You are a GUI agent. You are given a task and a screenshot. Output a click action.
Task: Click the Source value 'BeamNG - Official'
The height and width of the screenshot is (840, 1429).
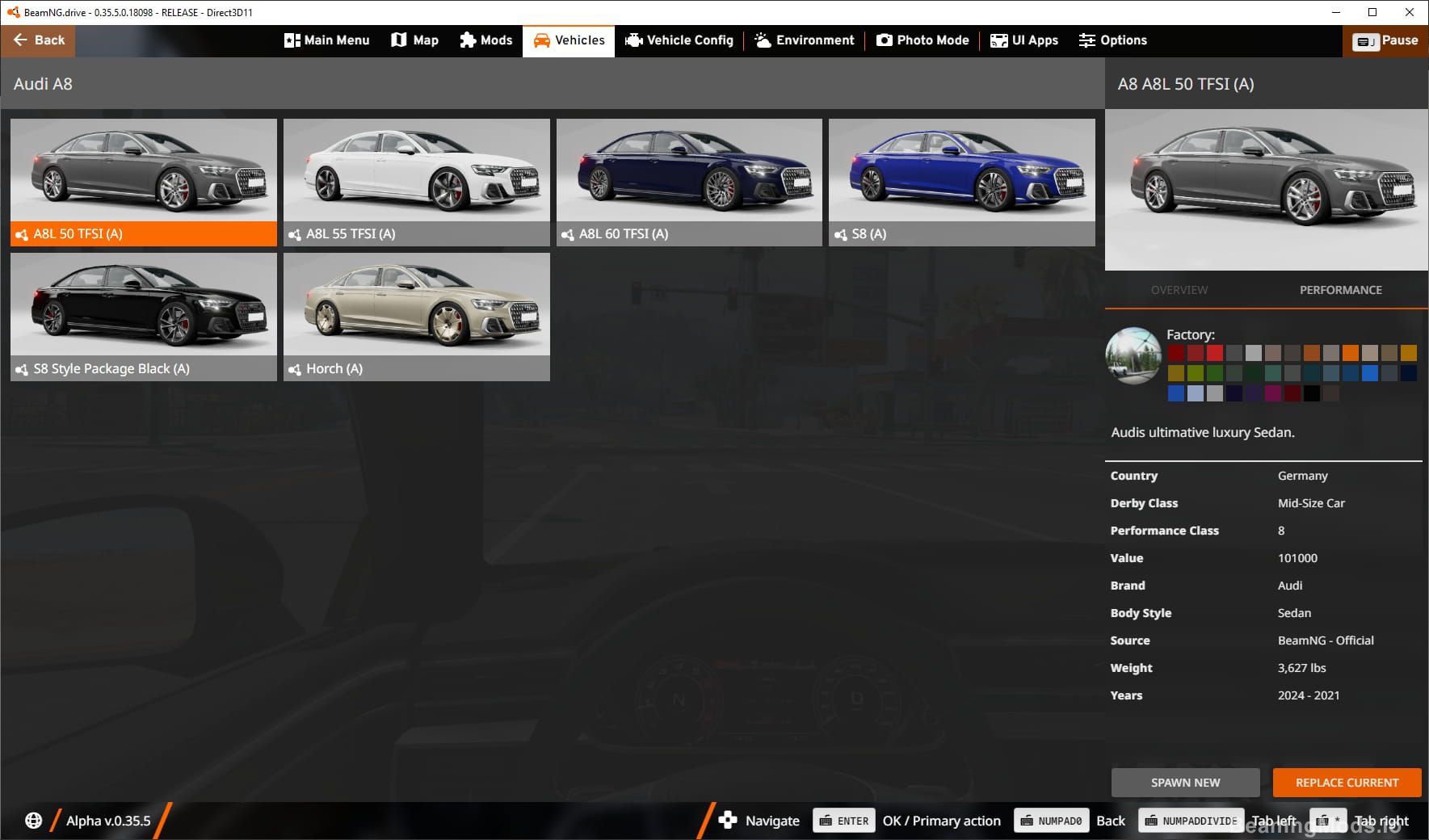pyautogui.click(x=1326, y=640)
